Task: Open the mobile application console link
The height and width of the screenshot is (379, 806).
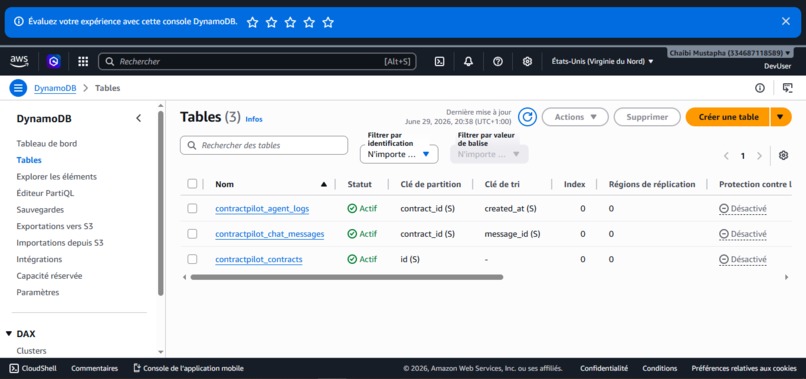Action: [x=188, y=368]
